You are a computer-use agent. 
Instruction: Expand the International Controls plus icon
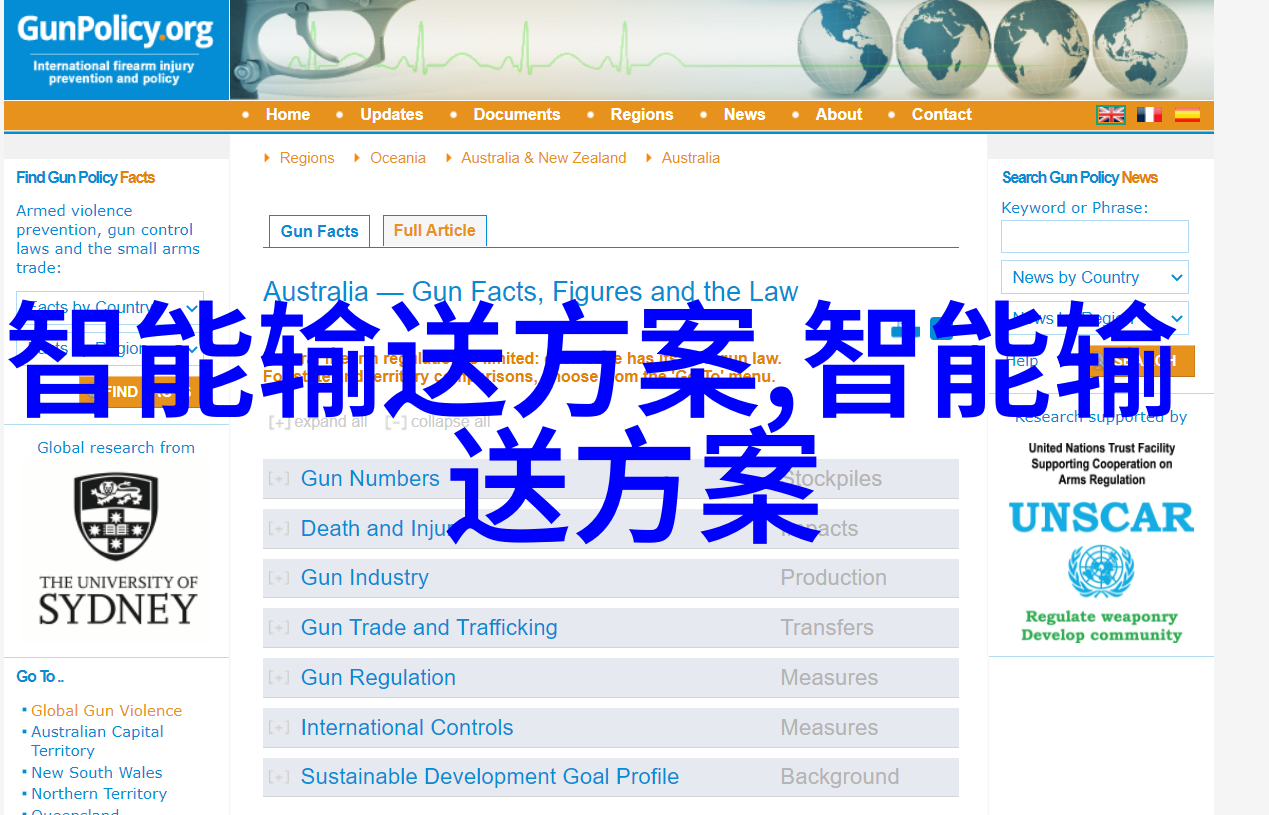(x=279, y=728)
